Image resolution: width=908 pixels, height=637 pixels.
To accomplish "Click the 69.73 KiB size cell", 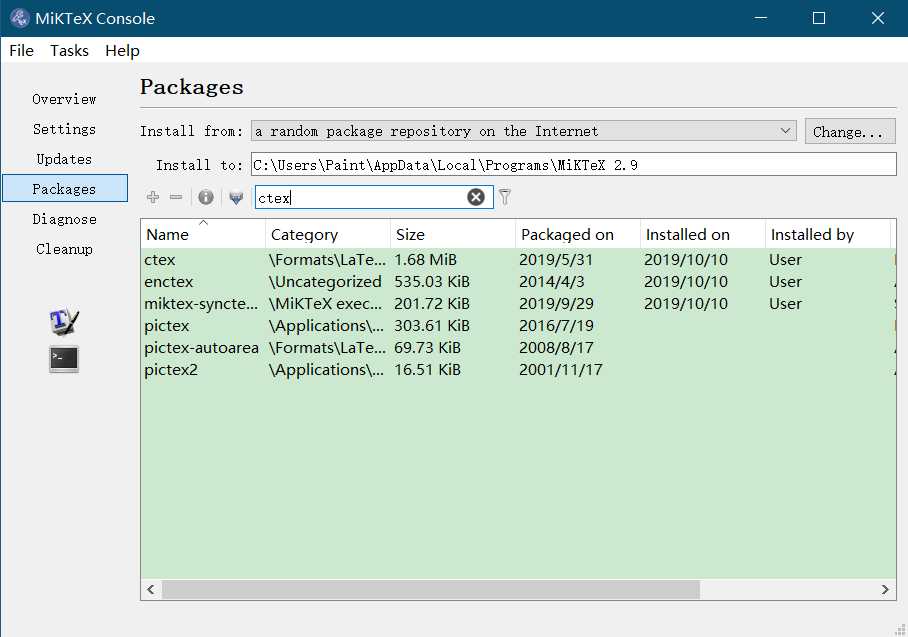I will (427, 347).
